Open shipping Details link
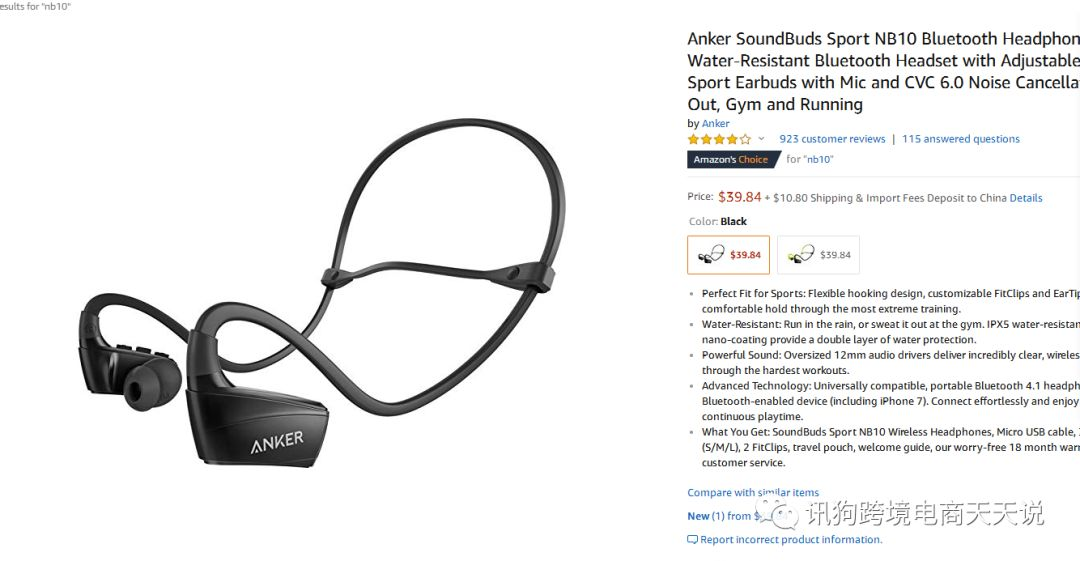This screenshot has height=561, width=1080. pos(1026,198)
